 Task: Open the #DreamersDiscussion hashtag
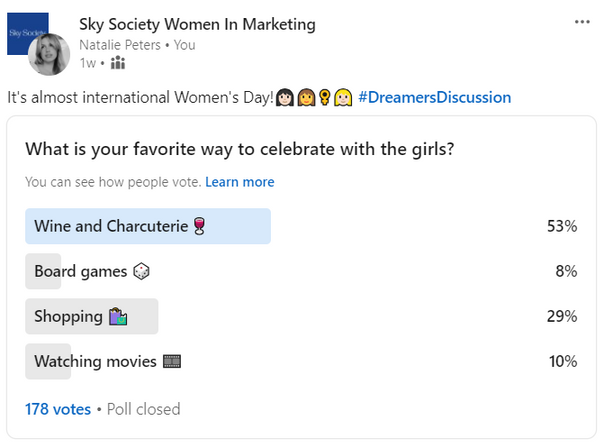pos(433,98)
